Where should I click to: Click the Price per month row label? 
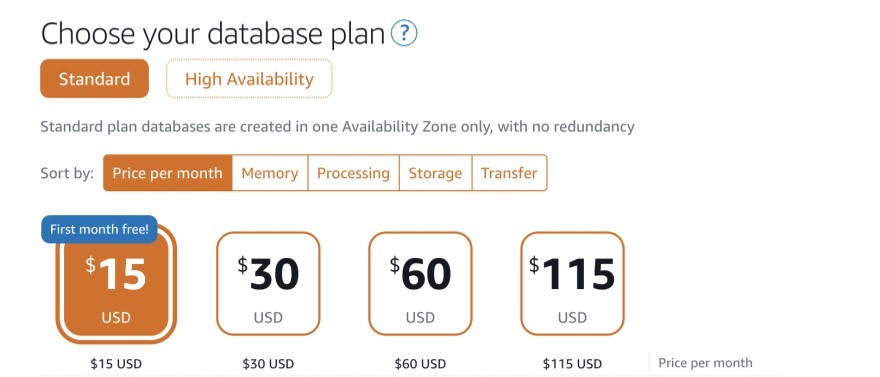[x=705, y=363]
